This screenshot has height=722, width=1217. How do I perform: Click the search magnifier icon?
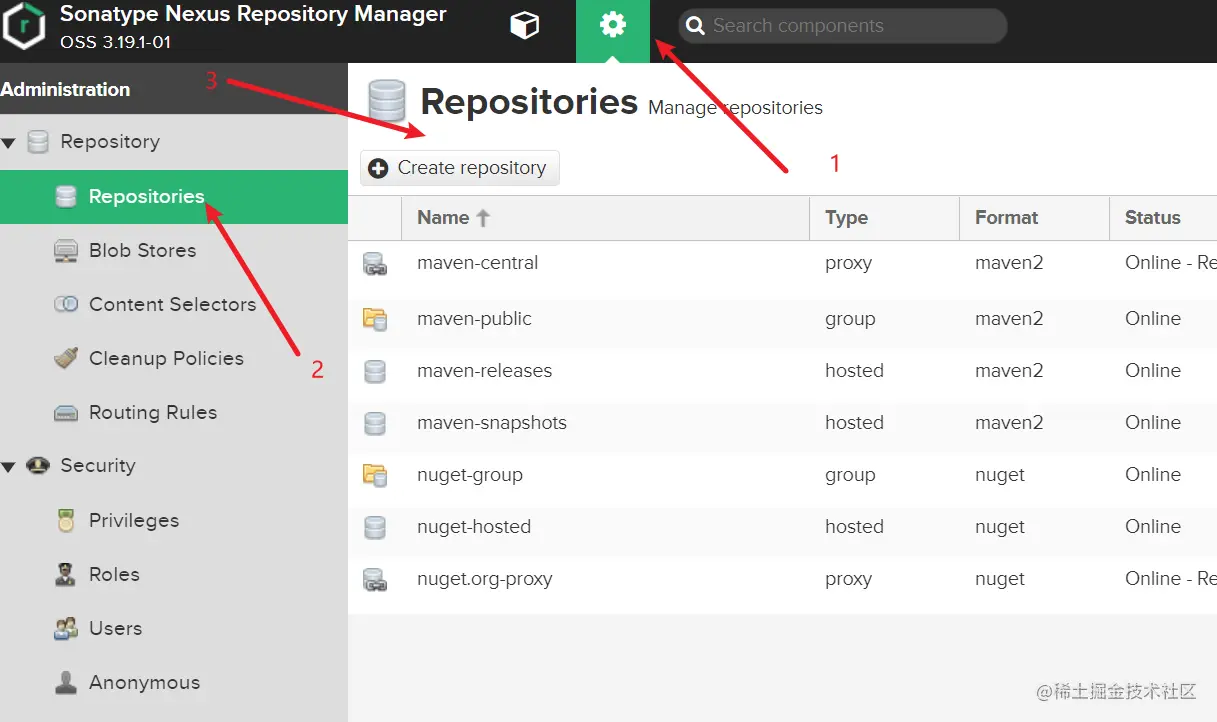(x=696, y=26)
